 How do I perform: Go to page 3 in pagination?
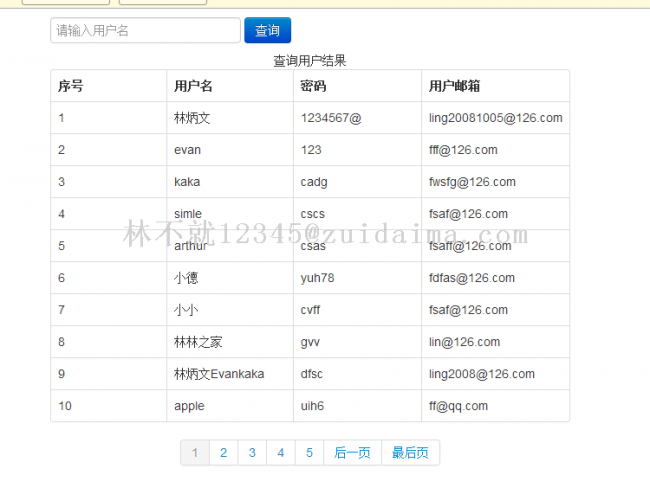coord(252,453)
